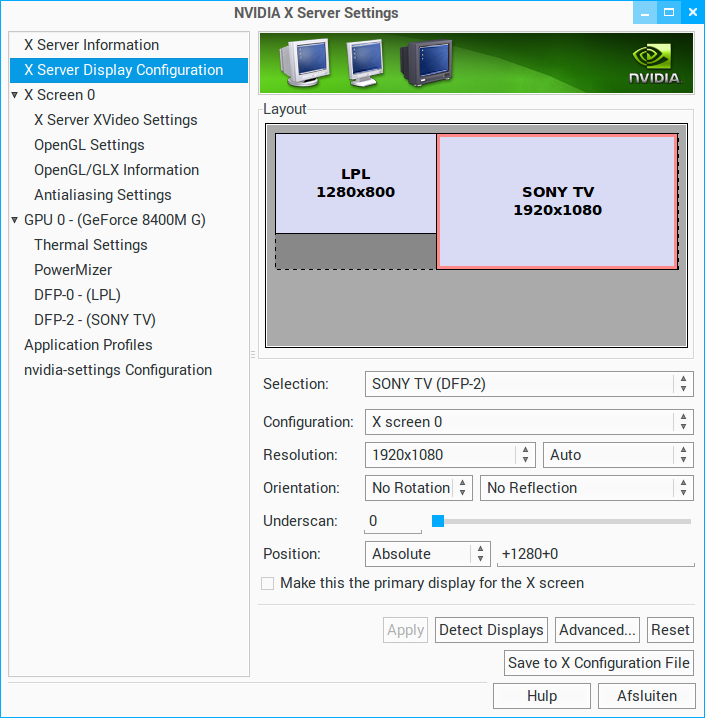Click the NVIDIA logo in the banner
This screenshot has width=705, height=718.
click(655, 63)
